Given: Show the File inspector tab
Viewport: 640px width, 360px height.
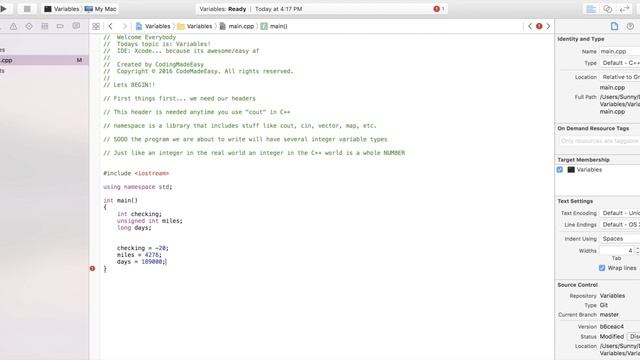Looking at the screenshot, I should [614, 26].
